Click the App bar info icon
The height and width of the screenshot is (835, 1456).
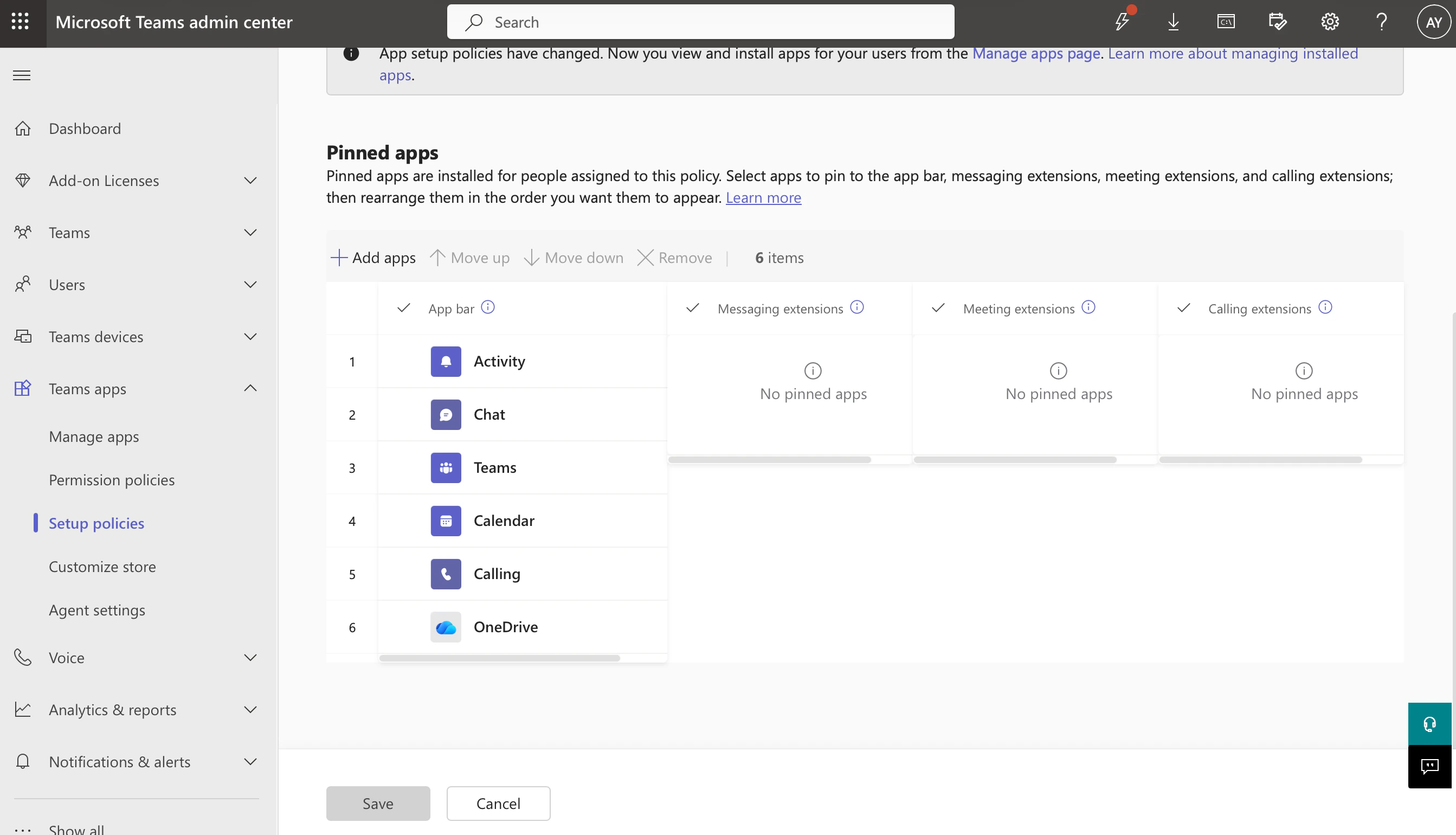click(488, 307)
